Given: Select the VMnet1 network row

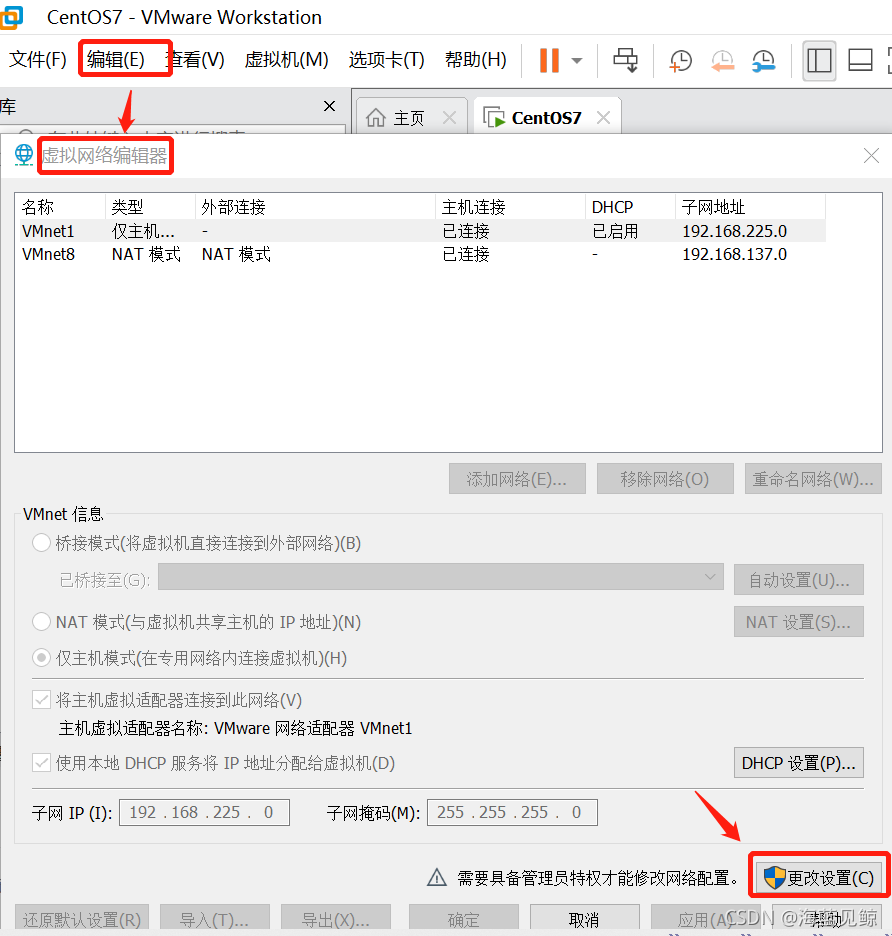Looking at the screenshot, I should [423, 231].
